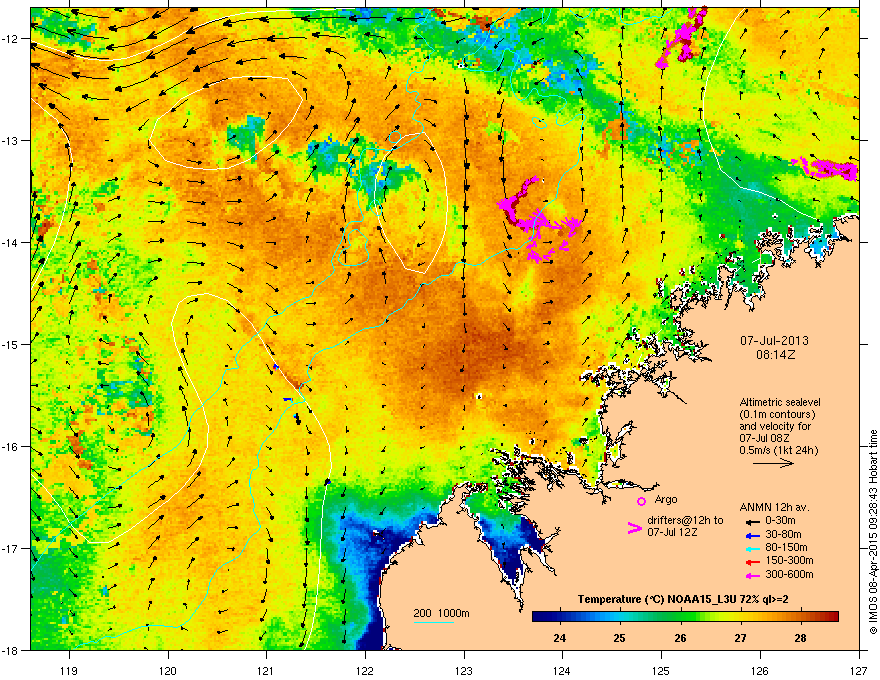Viewport: 880px width, 680px height.
Task: Click the '200 1000m' contour label
Action: tap(441, 613)
